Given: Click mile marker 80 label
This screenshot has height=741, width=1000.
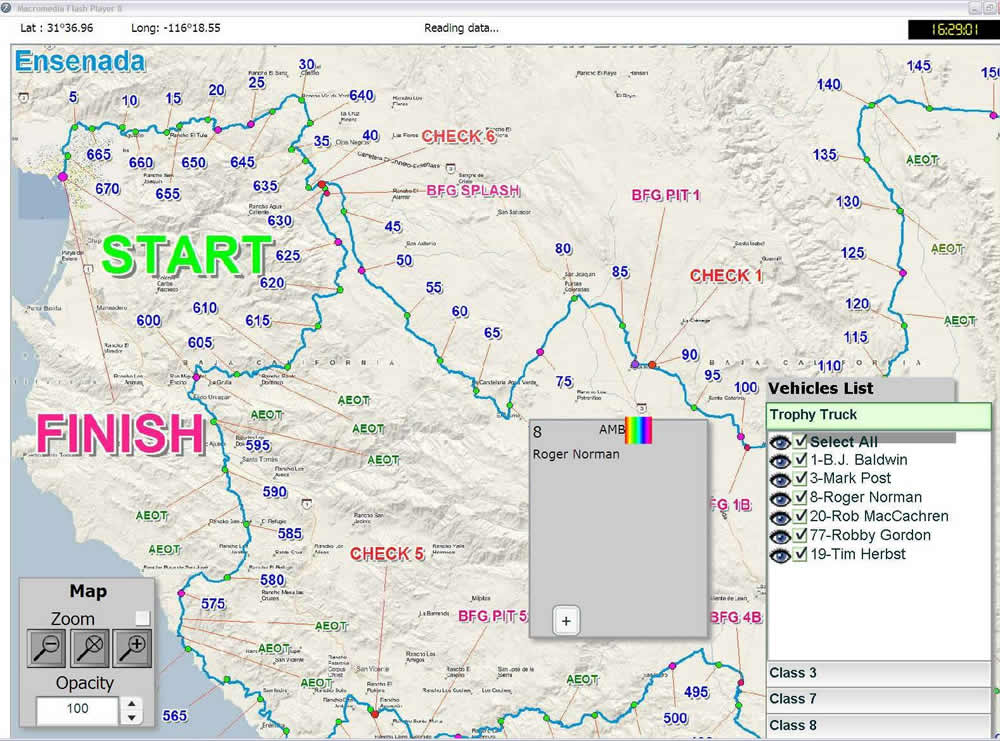Looking at the screenshot, I should 563,249.
